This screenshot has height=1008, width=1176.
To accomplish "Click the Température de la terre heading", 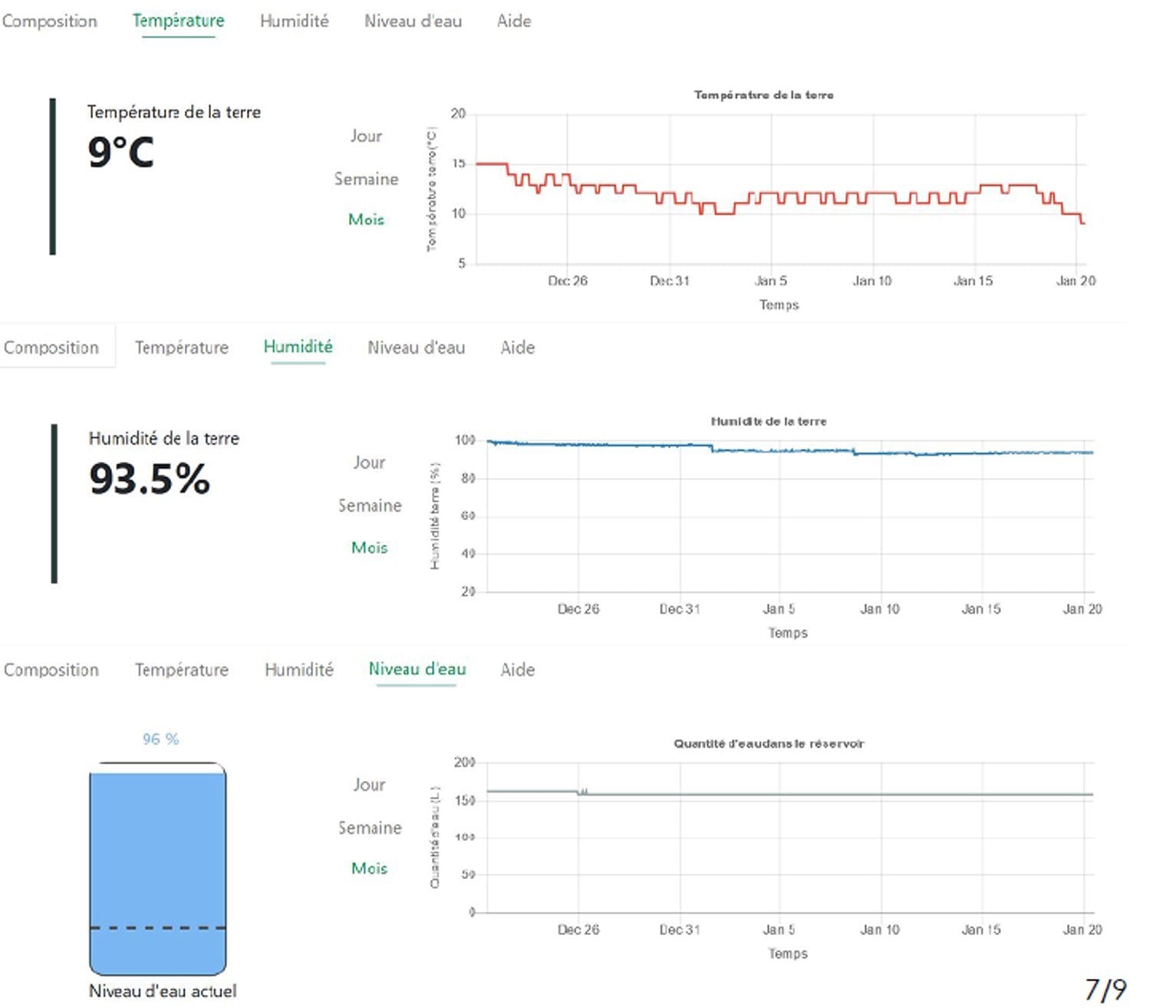I will click(x=174, y=112).
